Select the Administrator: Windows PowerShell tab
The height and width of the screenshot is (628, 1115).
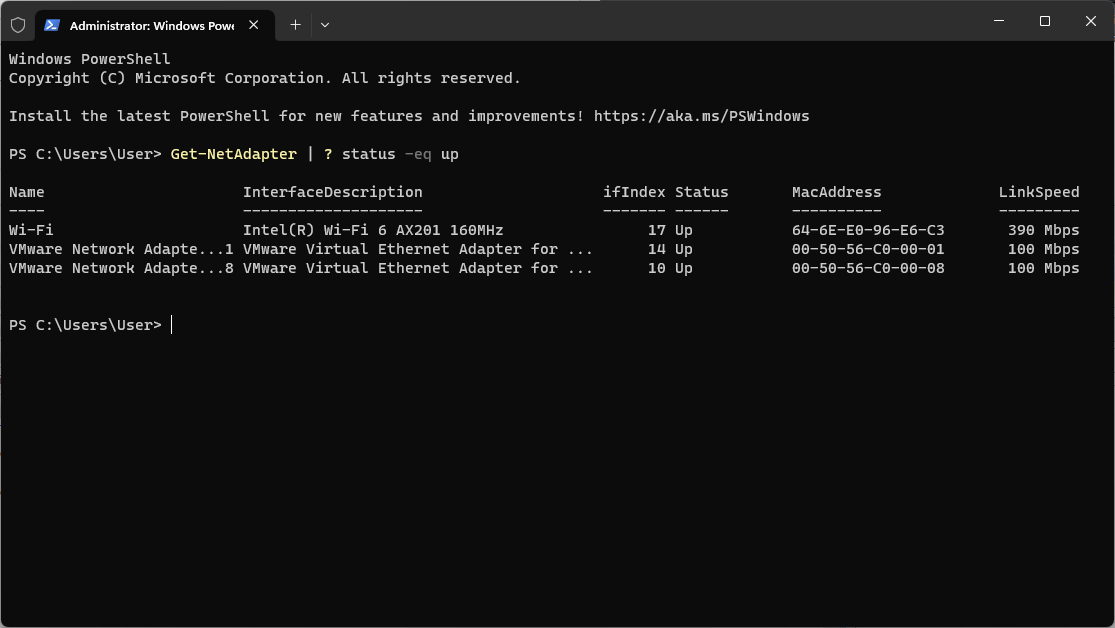150,25
